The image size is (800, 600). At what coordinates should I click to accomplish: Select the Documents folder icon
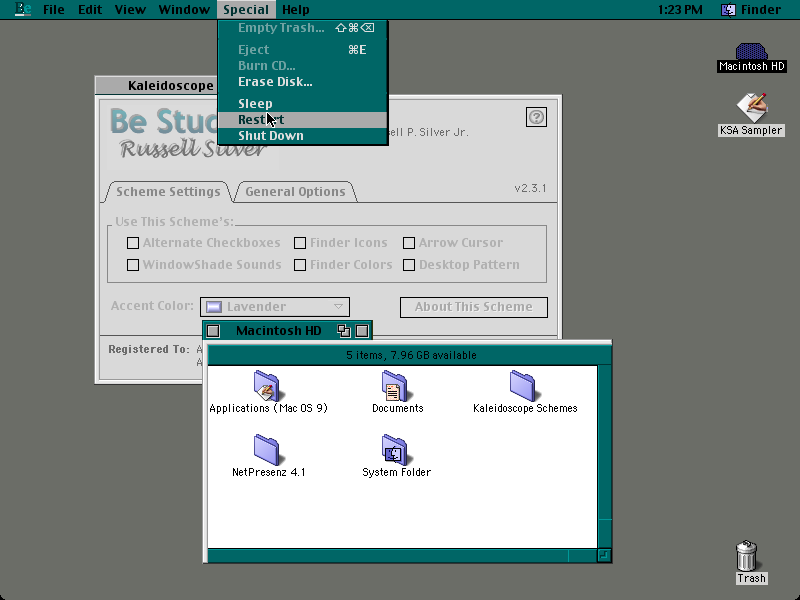click(x=394, y=385)
